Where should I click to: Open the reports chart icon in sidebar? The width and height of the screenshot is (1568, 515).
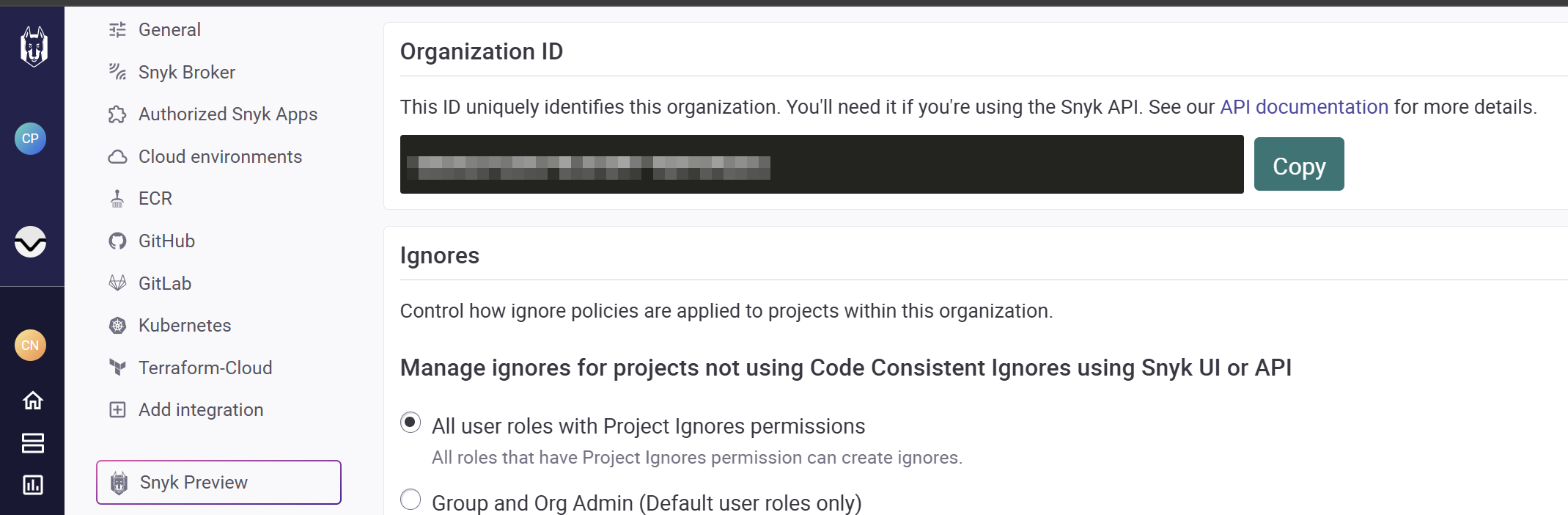point(32,485)
